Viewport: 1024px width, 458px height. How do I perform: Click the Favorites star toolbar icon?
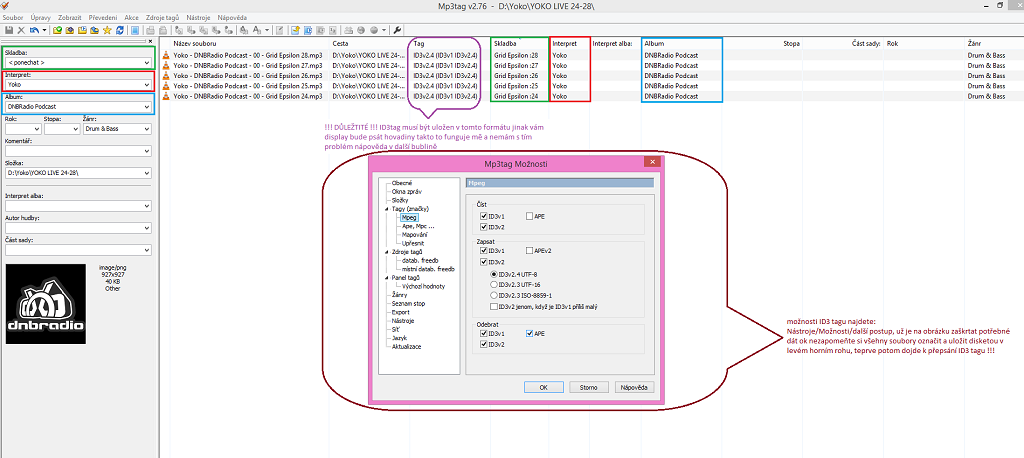[x=107, y=30]
